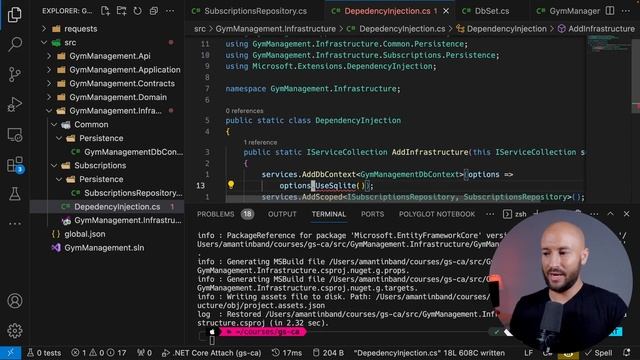The image size is (640, 360).
Task: Close the bottom panel
Action: click(627, 214)
